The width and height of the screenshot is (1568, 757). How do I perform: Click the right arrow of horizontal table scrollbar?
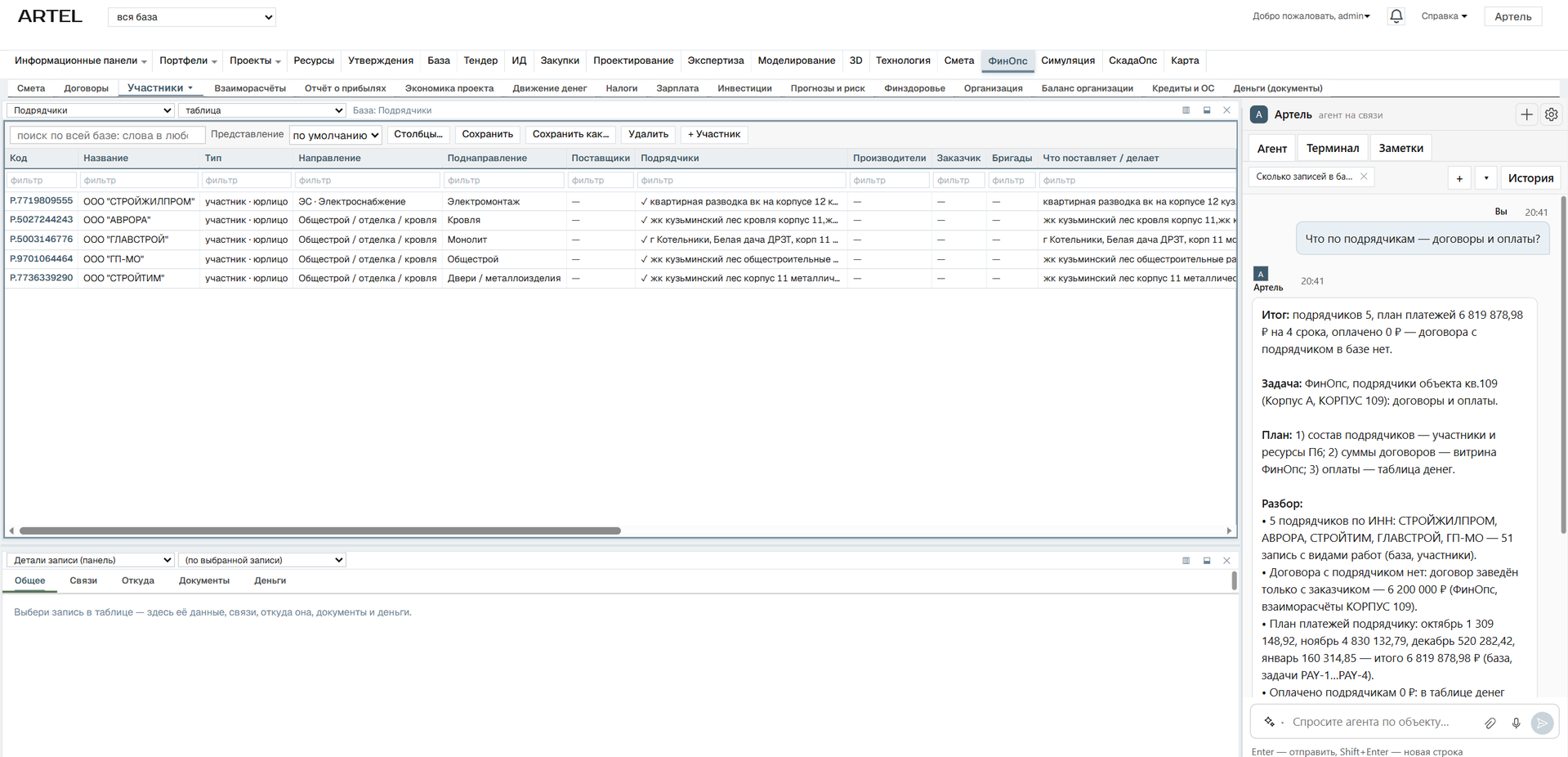(x=1229, y=531)
